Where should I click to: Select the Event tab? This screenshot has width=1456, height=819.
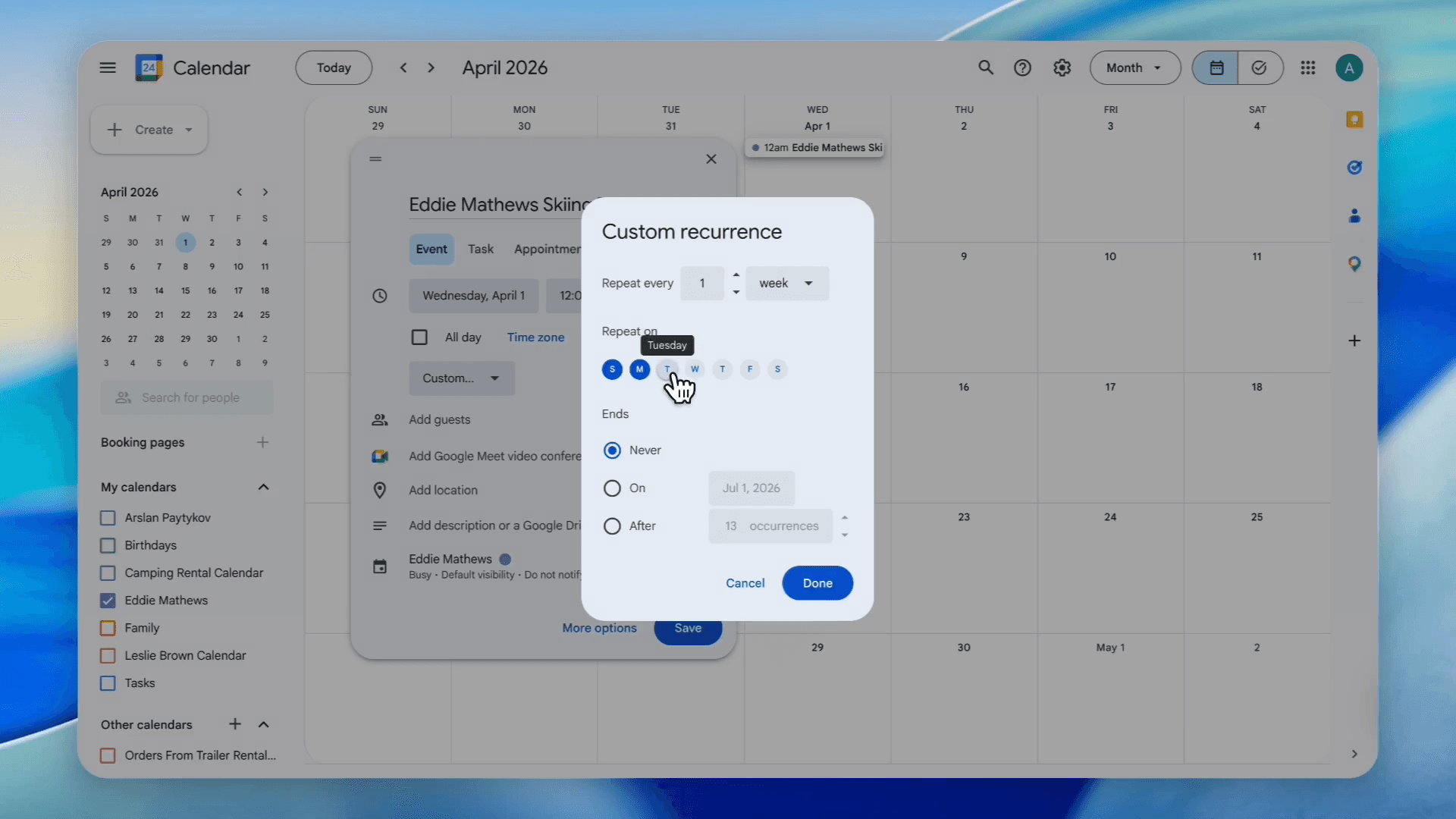431,249
